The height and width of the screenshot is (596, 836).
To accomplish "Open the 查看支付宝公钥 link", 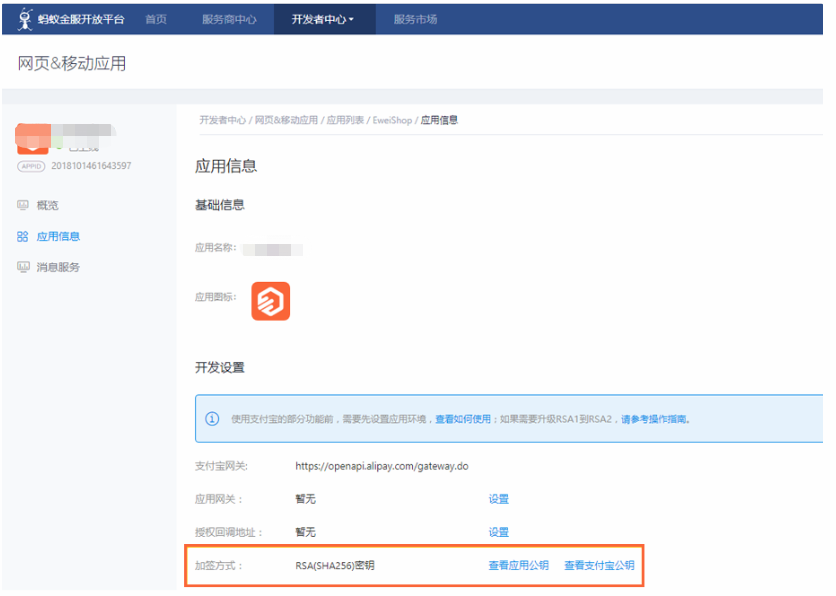I will (600, 566).
